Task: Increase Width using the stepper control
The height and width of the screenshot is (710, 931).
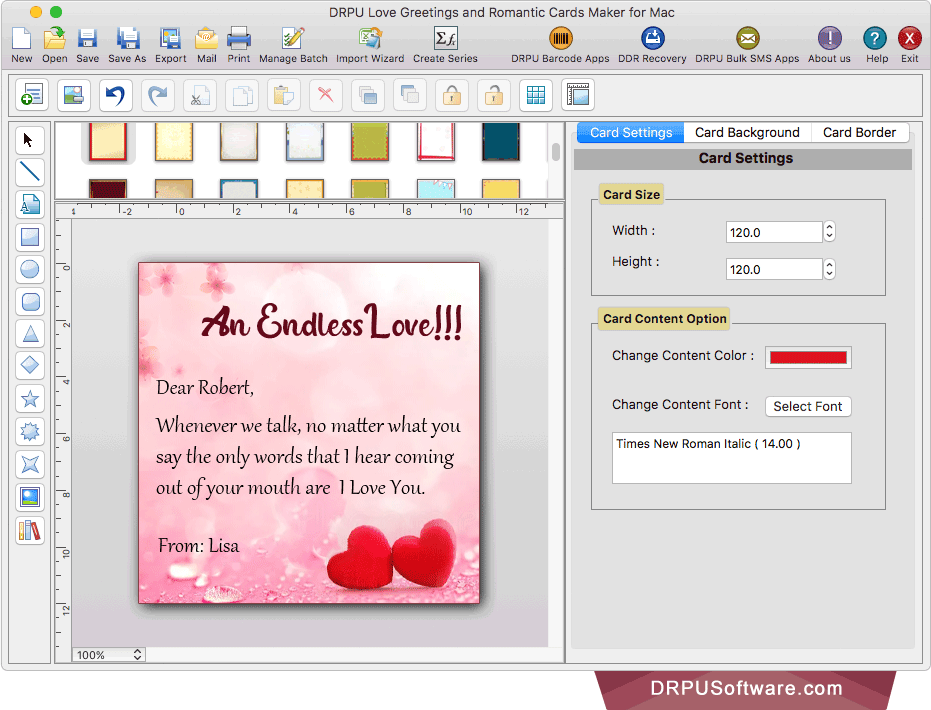Action: (x=829, y=227)
